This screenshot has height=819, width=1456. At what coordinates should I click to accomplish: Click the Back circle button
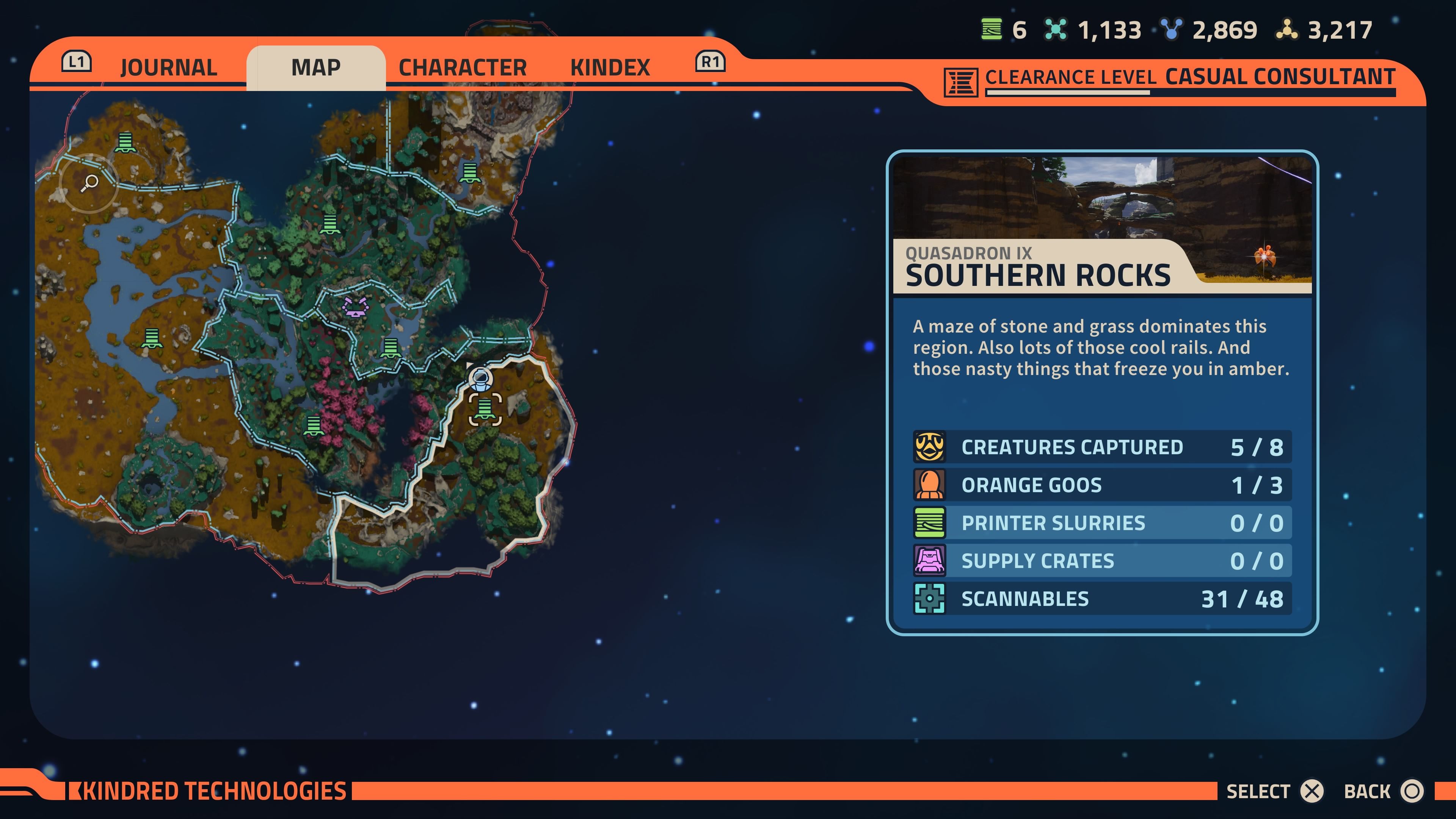click(1412, 791)
